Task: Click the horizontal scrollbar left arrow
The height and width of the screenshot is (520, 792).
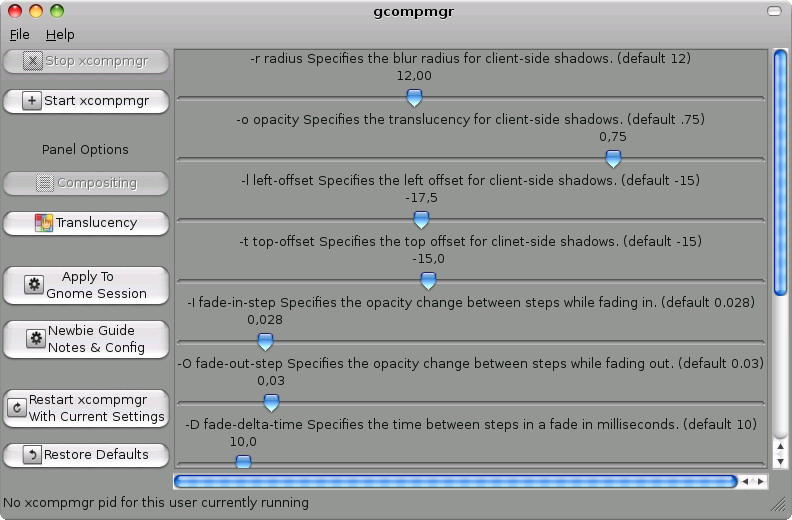Action: tap(745, 482)
